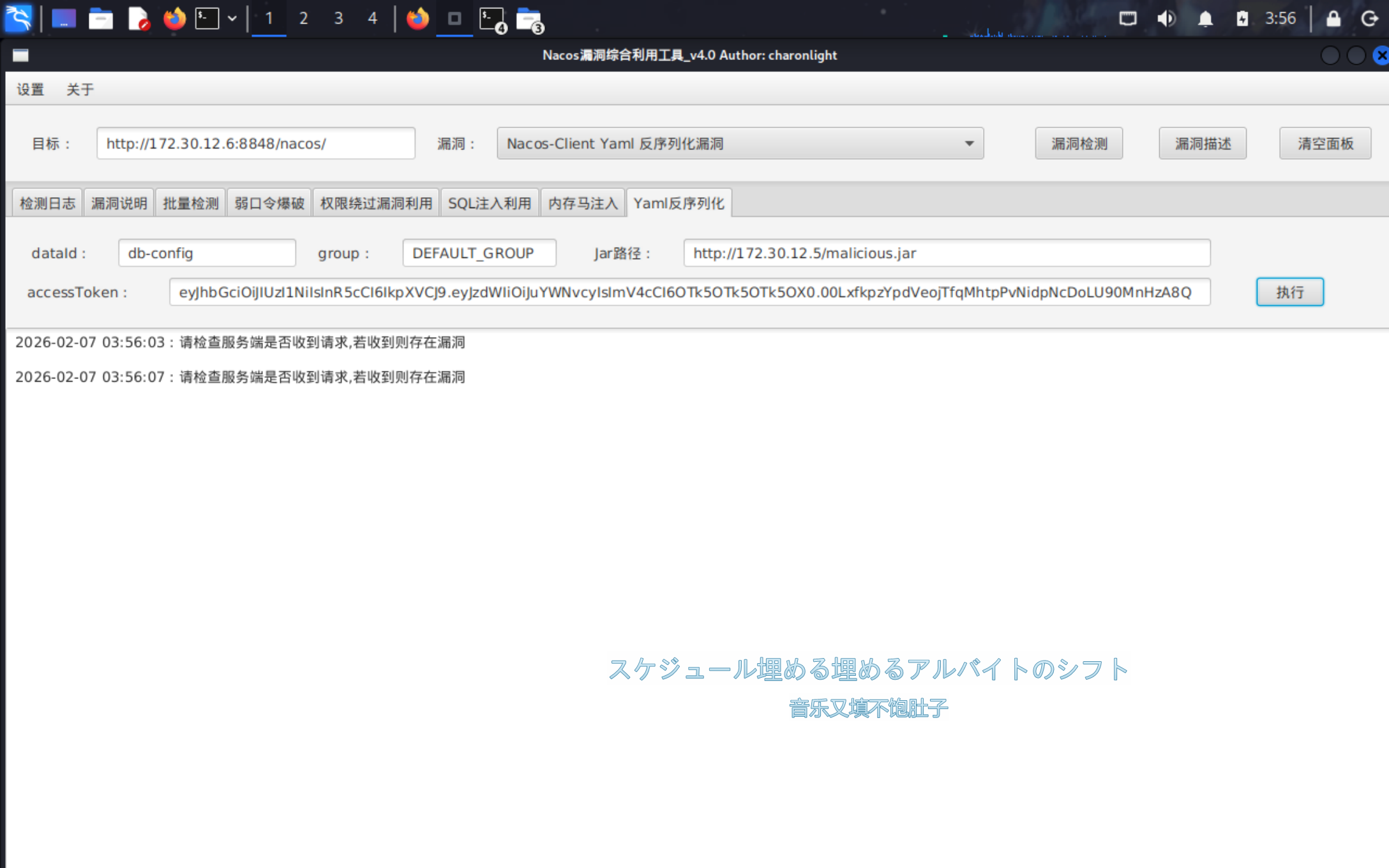Open the 设置 menu

click(30, 89)
